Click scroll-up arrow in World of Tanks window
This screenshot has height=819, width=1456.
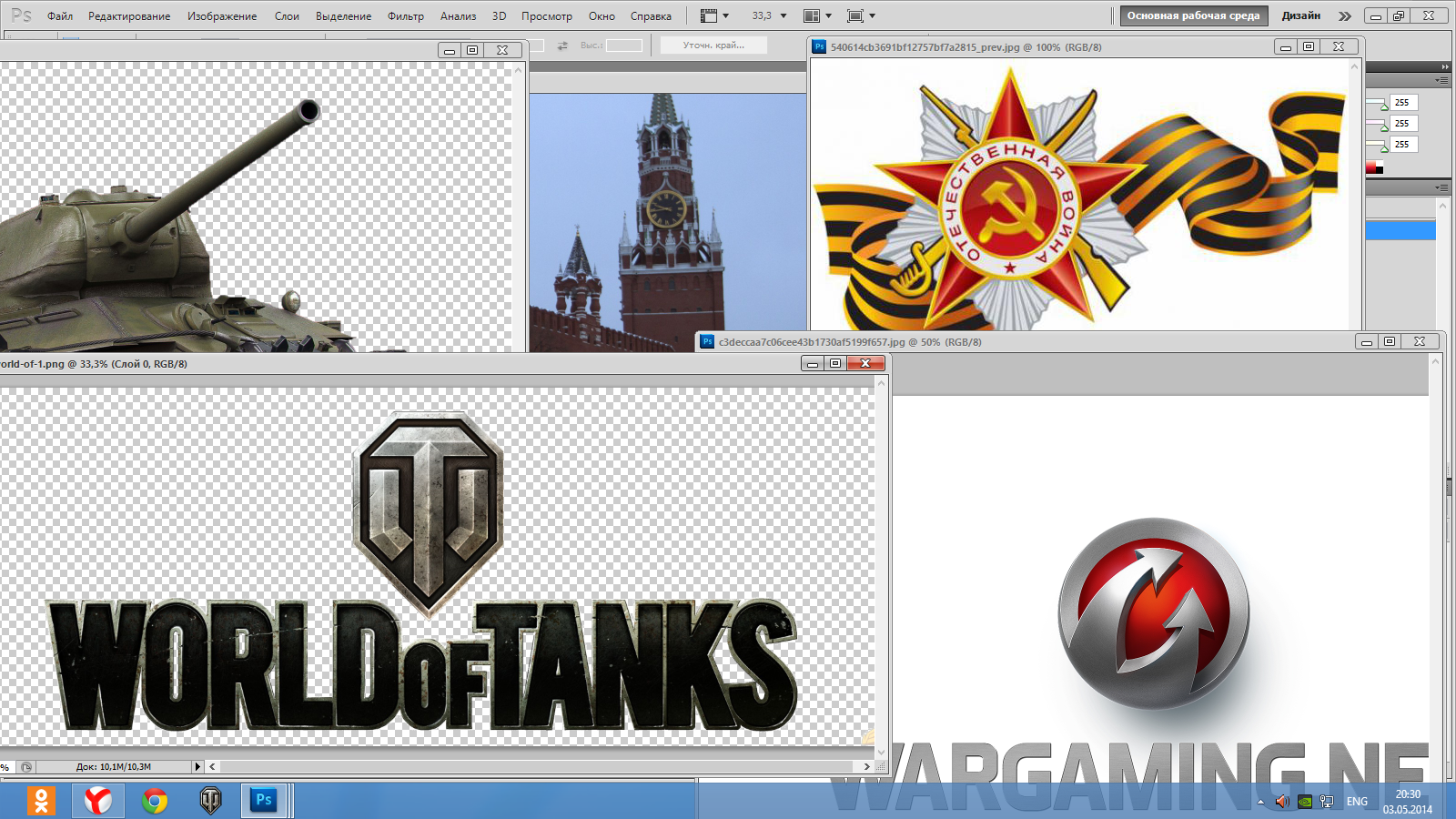[881, 383]
